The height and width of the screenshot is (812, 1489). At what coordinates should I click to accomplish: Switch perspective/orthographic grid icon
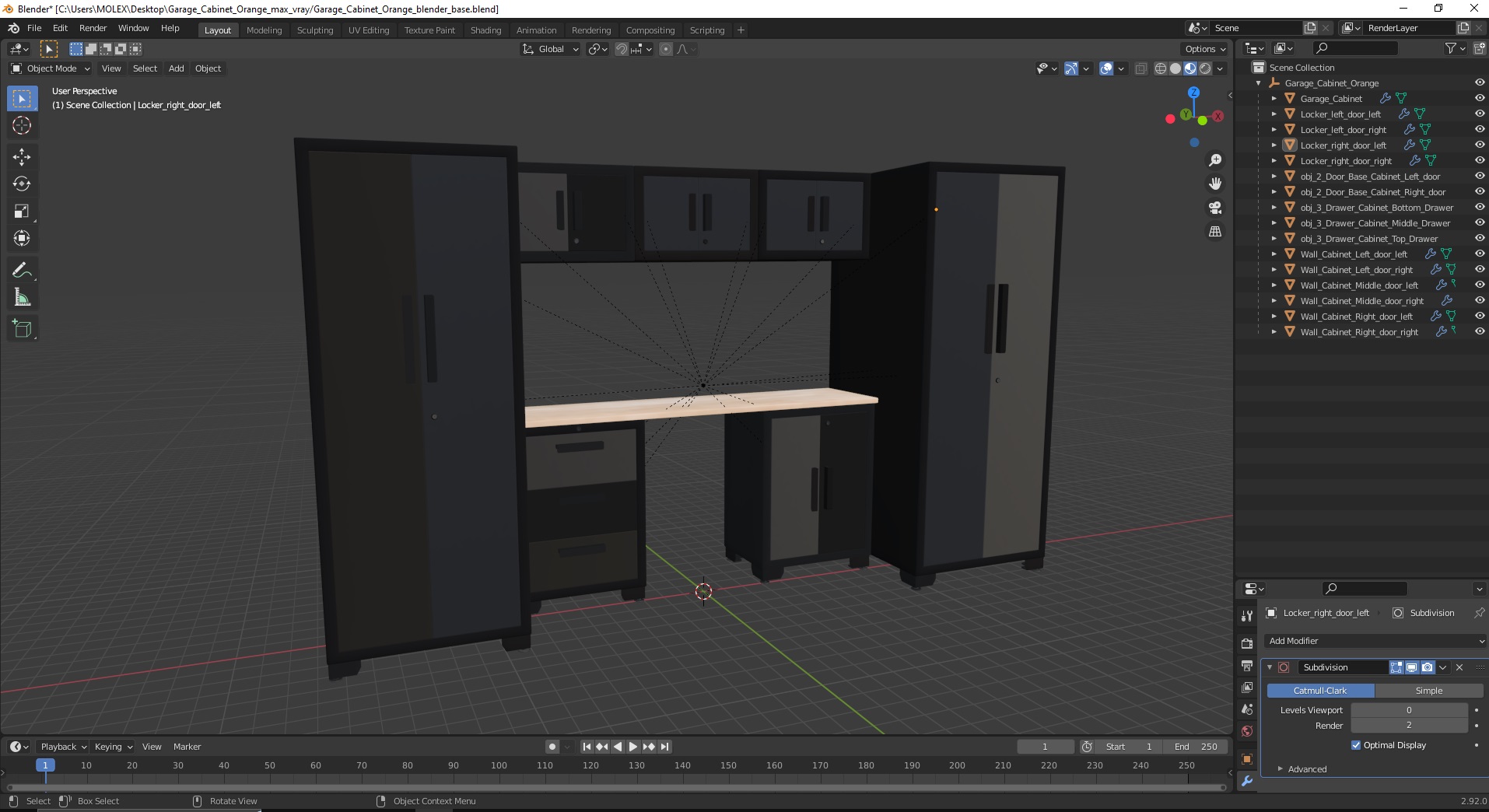(1214, 232)
